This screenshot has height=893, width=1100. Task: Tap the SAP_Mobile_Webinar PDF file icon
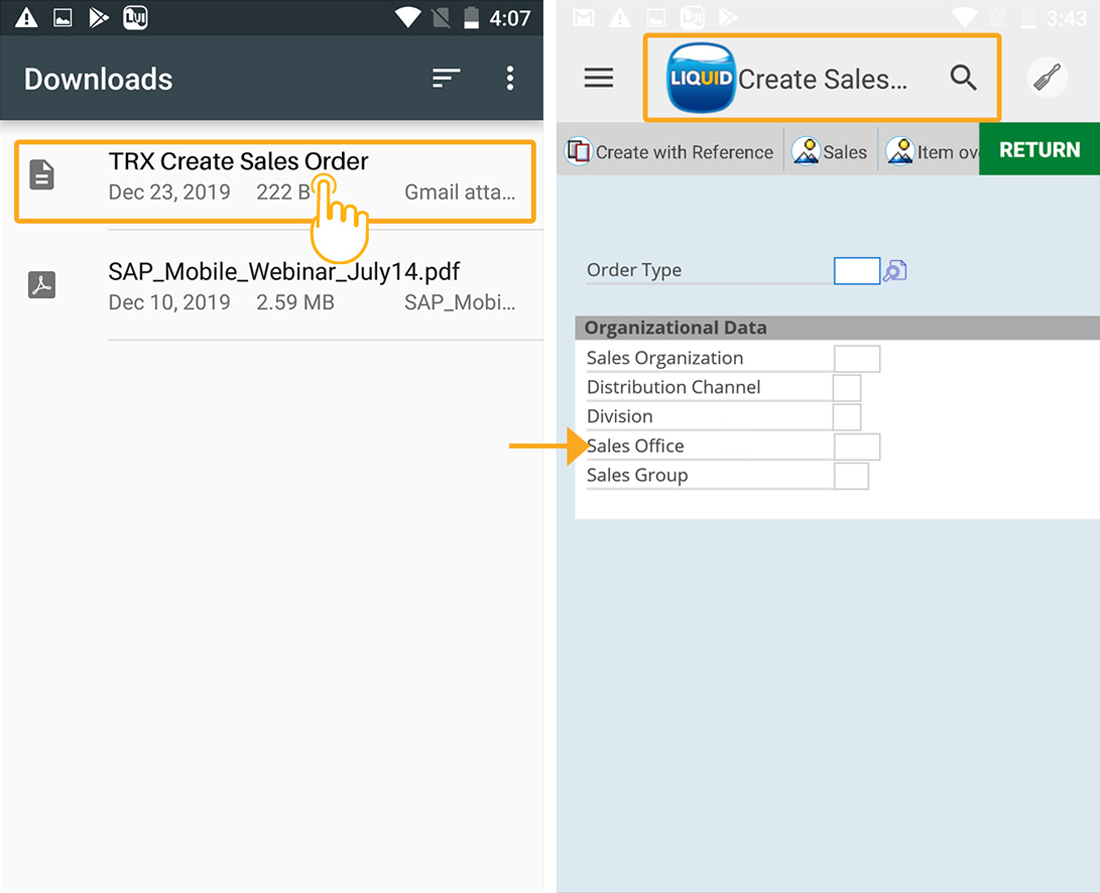(42, 285)
